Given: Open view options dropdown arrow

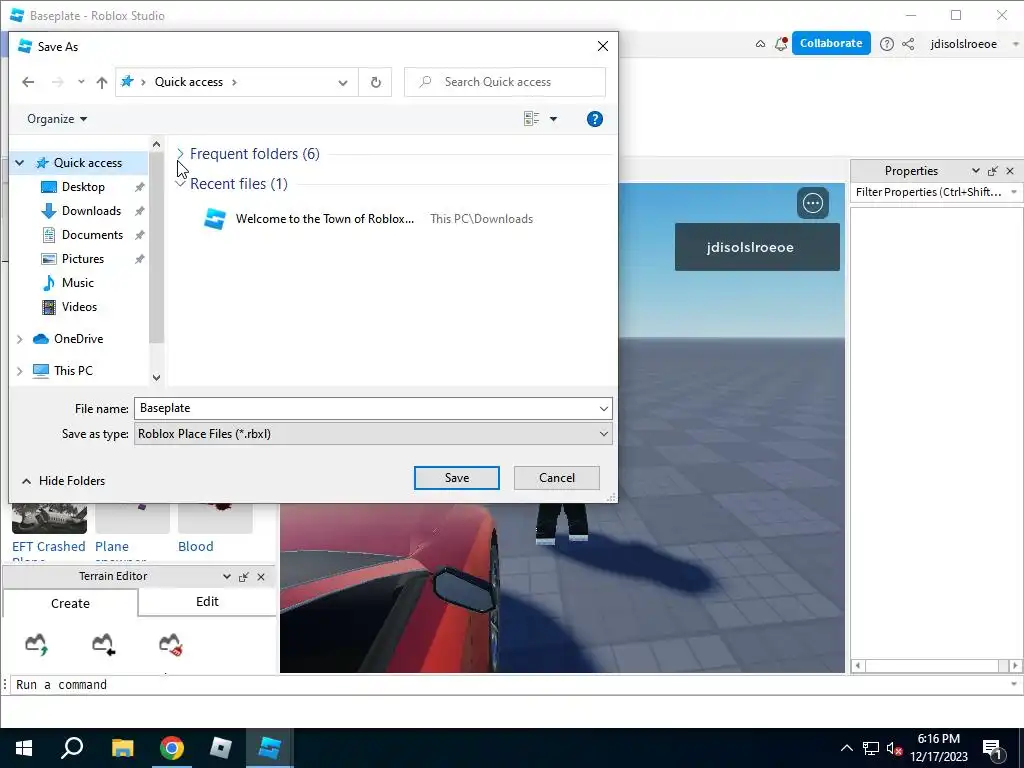Looking at the screenshot, I should pyautogui.click(x=553, y=119).
